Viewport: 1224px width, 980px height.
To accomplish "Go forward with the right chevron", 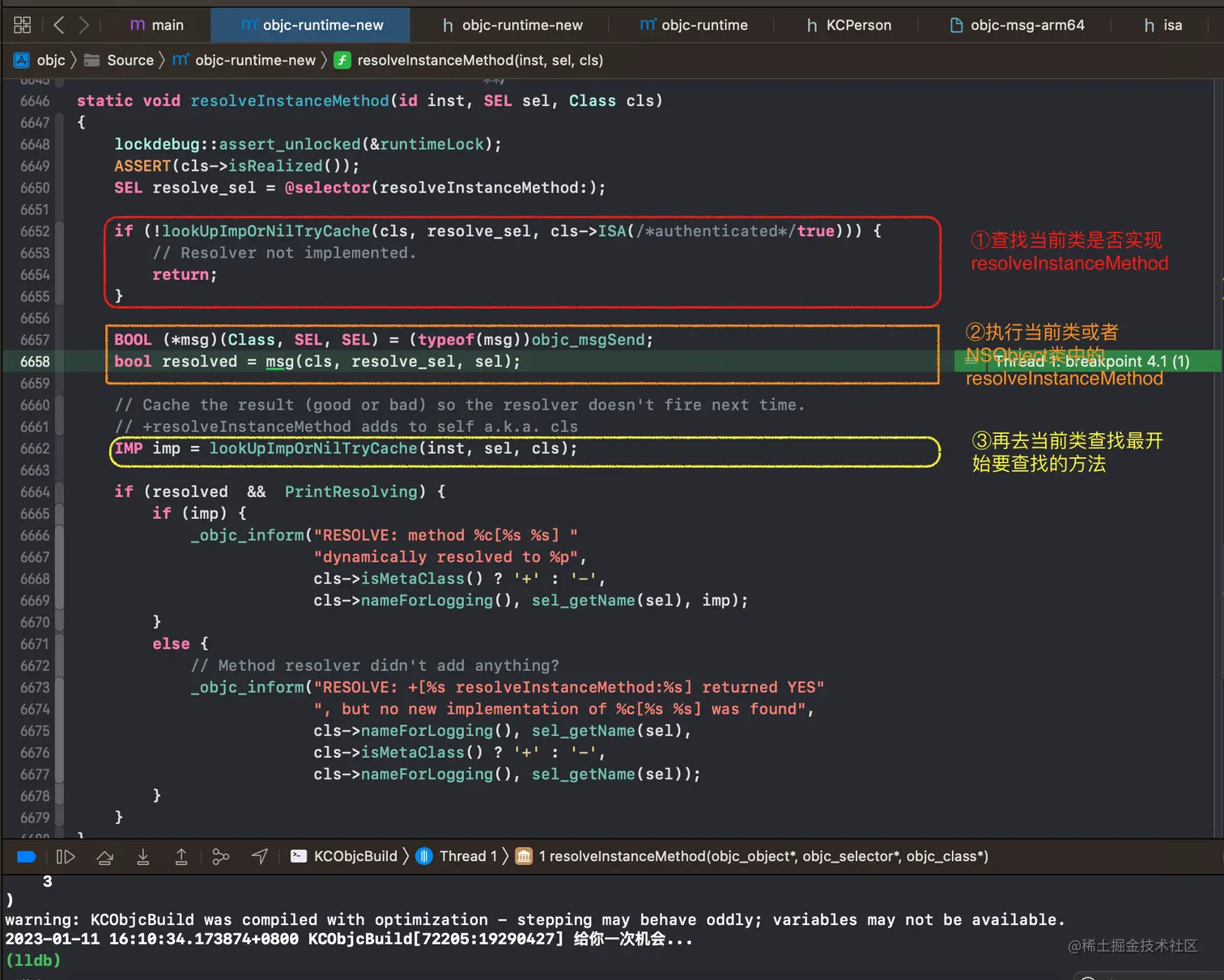I will coord(84,25).
